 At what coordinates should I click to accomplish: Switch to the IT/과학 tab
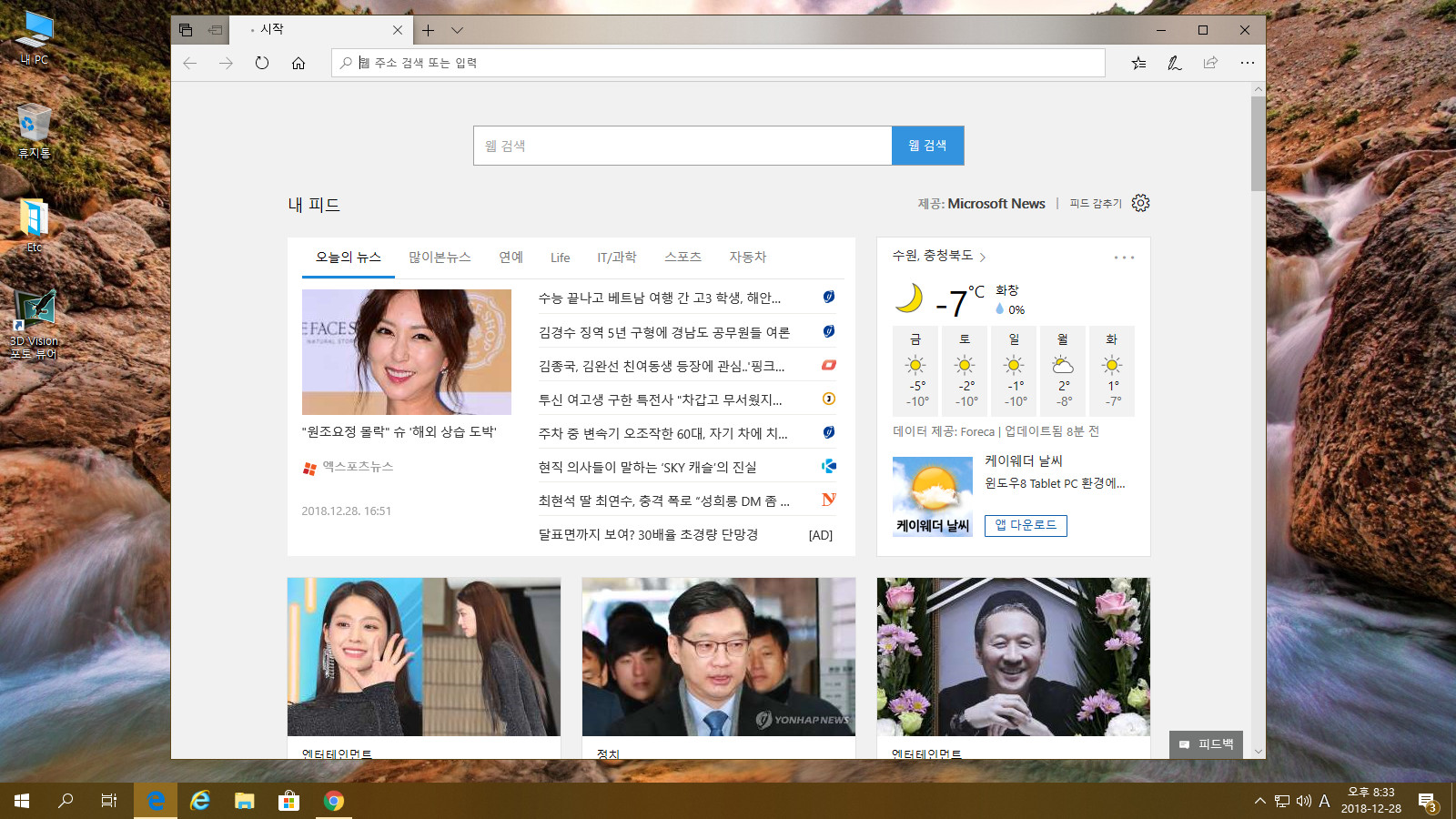(x=617, y=258)
